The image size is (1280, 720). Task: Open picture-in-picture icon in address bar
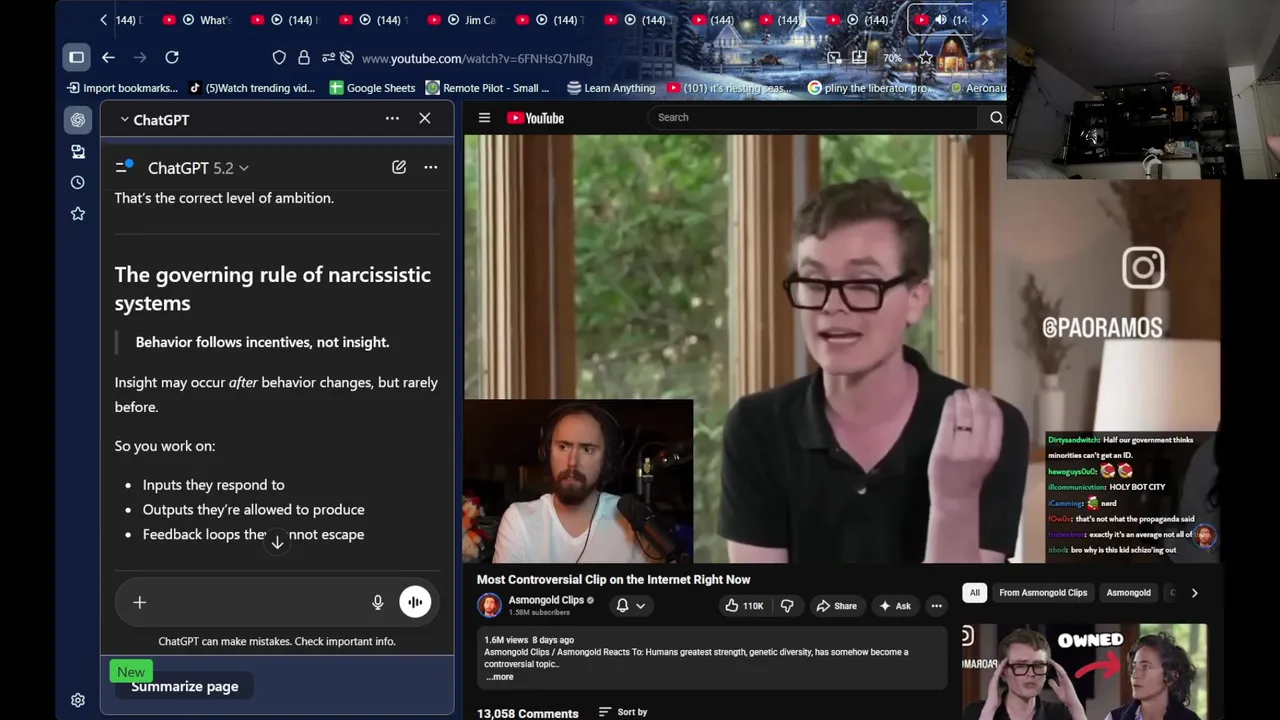pos(834,58)
